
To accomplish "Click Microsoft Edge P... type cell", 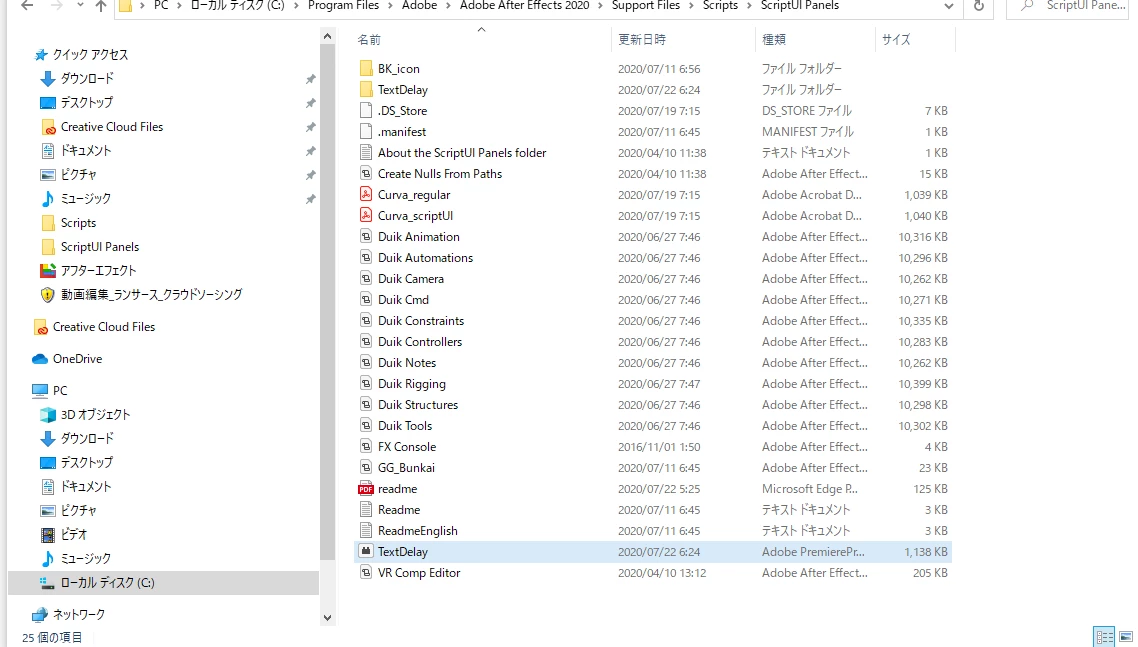I will (x=810, y=489).
